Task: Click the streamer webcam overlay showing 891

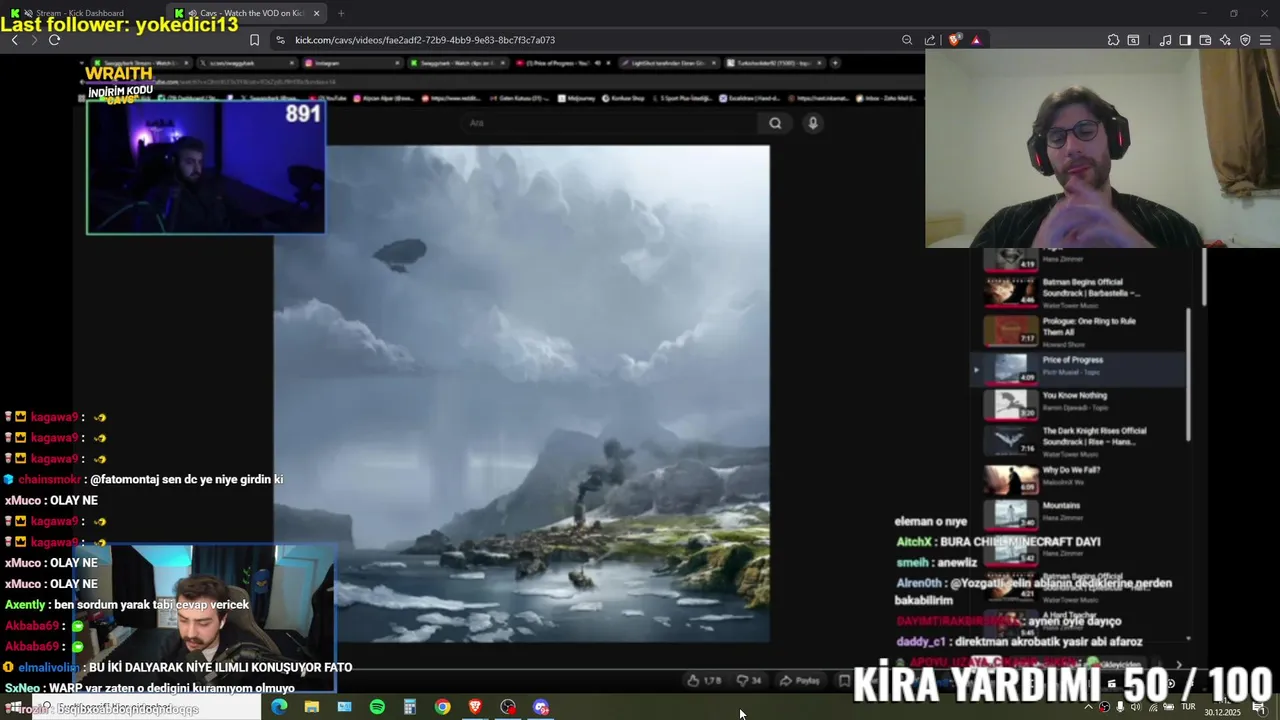Action: point(205,166)
